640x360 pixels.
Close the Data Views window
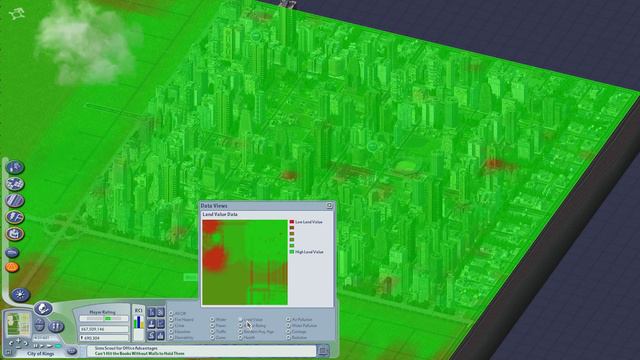[x=329, y=205]
